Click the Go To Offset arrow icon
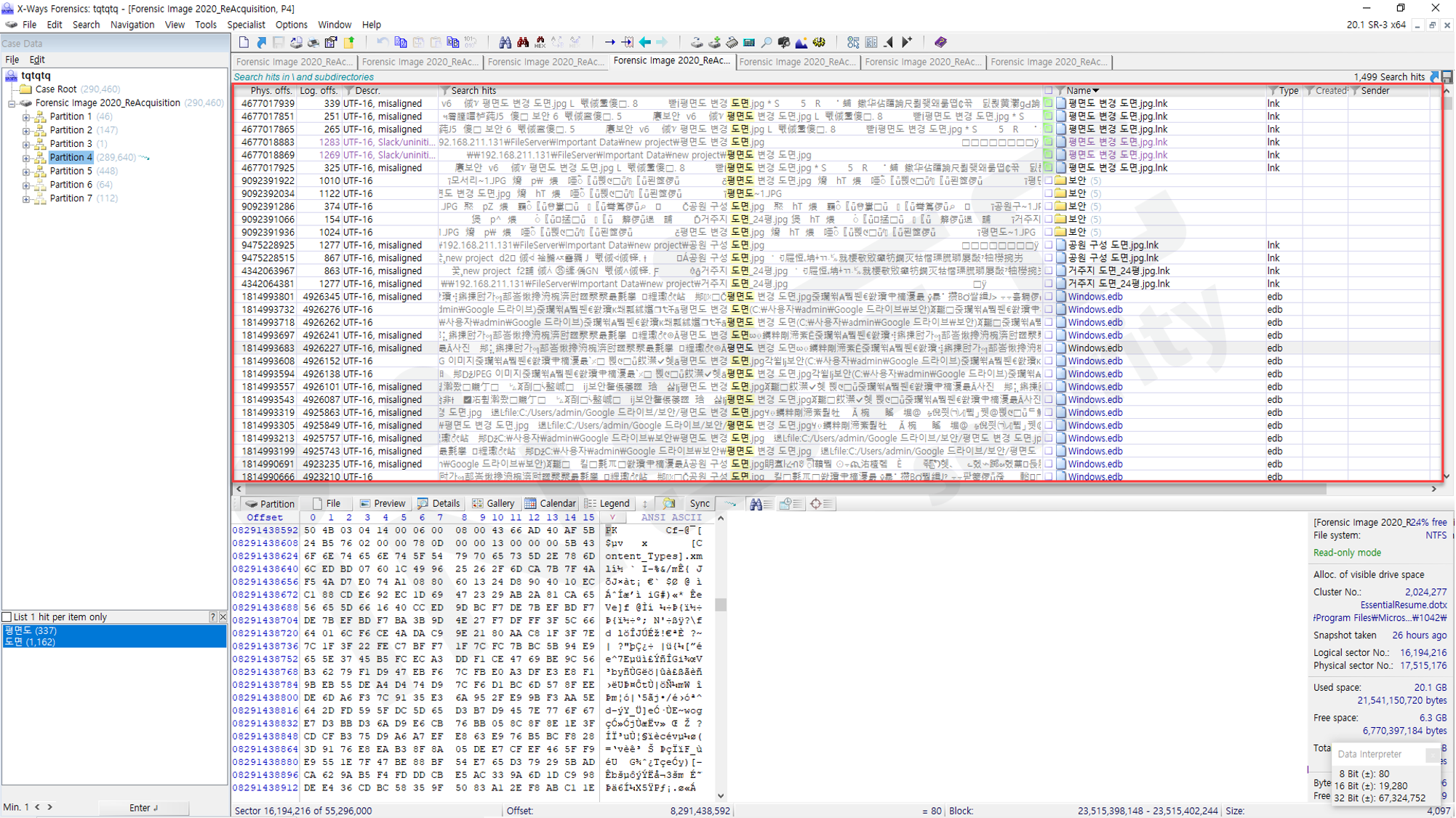The width and height of the screenshot is (1456, 818). [x=609, y=42]
